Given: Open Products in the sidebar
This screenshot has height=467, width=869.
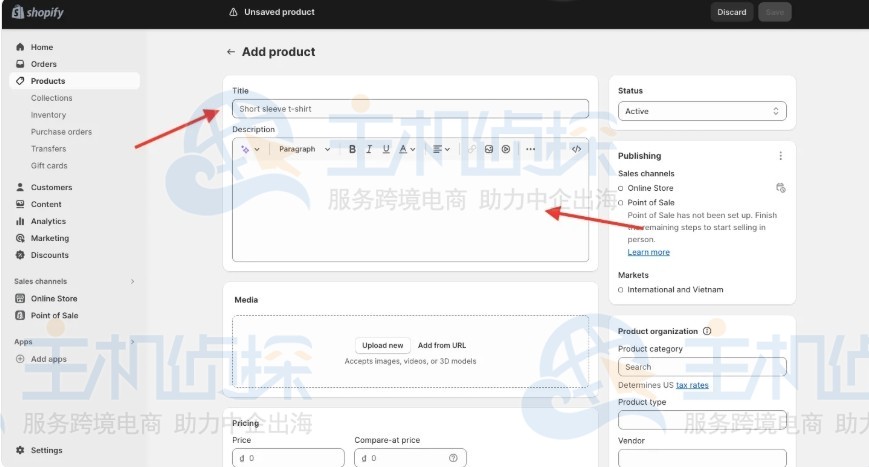Looking at the screenshot, I should 74,81.
